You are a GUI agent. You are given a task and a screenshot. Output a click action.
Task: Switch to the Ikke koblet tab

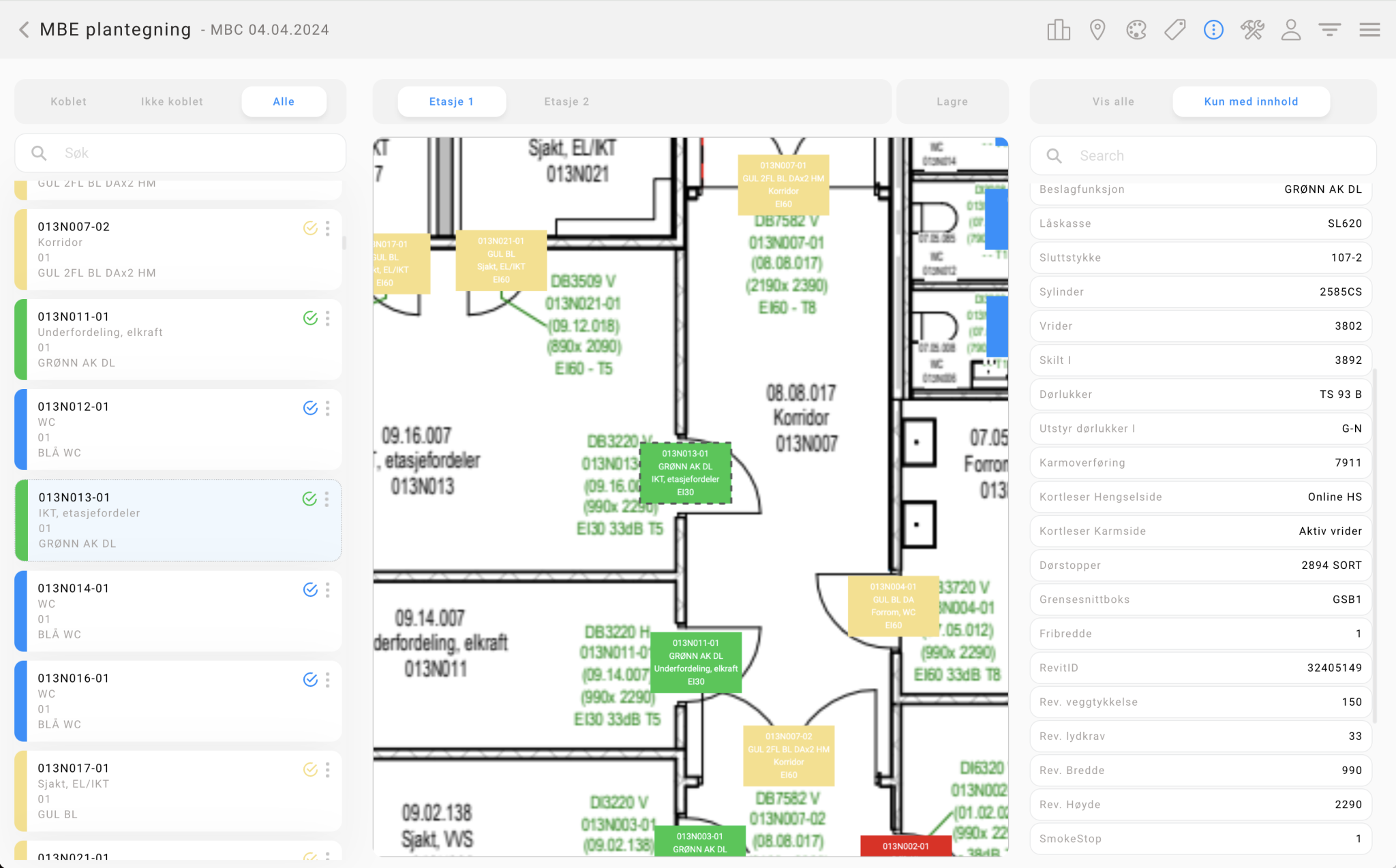[172, 102]
